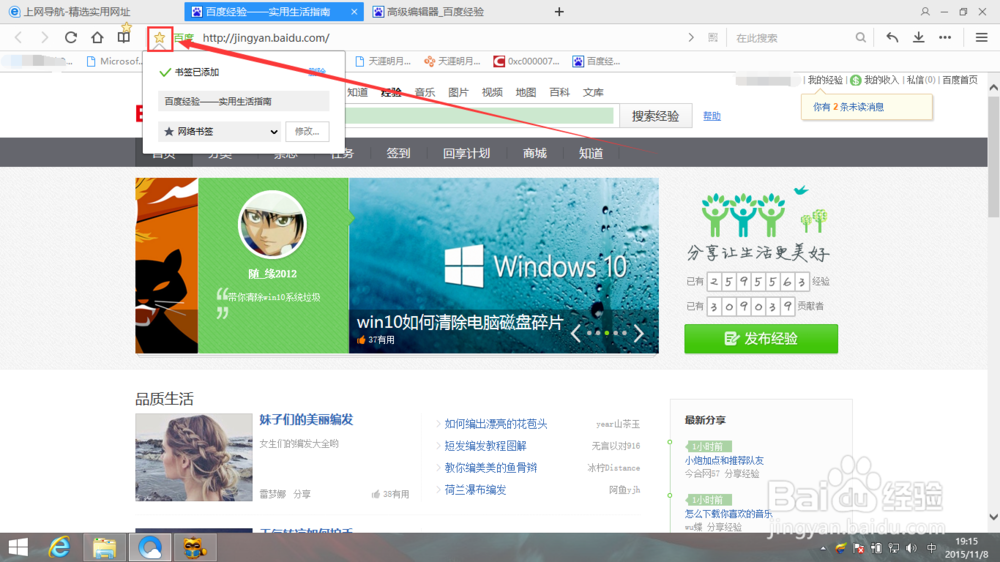This screenshot has height=562, width=1000.
Task: Reload the page with the refresh icon
Action: coord(71,38)
